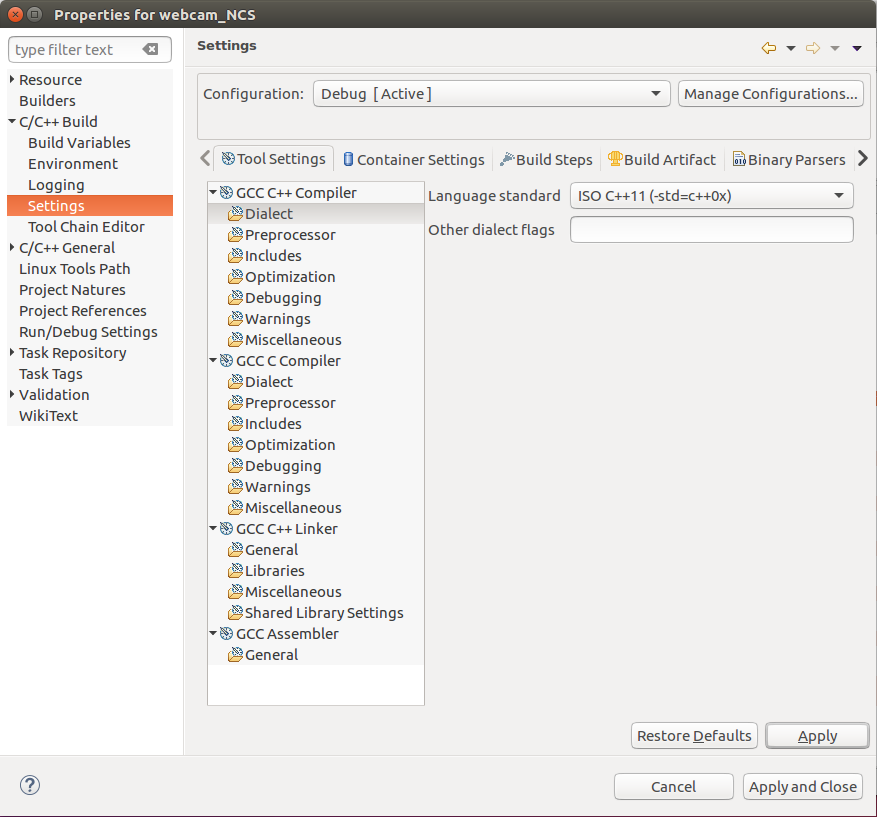This screenshot has width=877, height=817.
Task: Switch to Container Settings tab
Action: tap(414, 160)
